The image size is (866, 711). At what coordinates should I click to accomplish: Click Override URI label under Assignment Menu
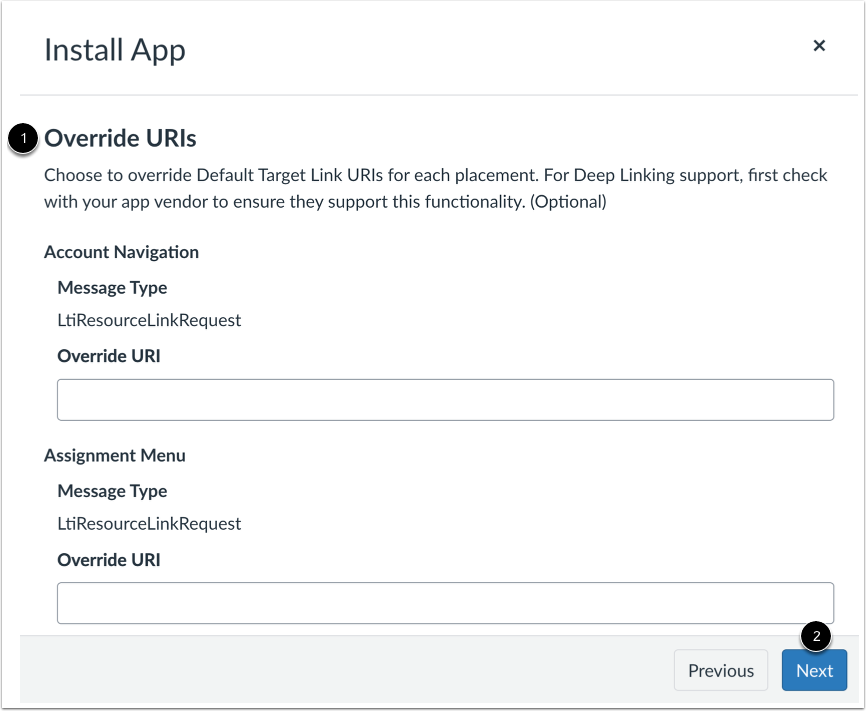click(x=108, y=560)
